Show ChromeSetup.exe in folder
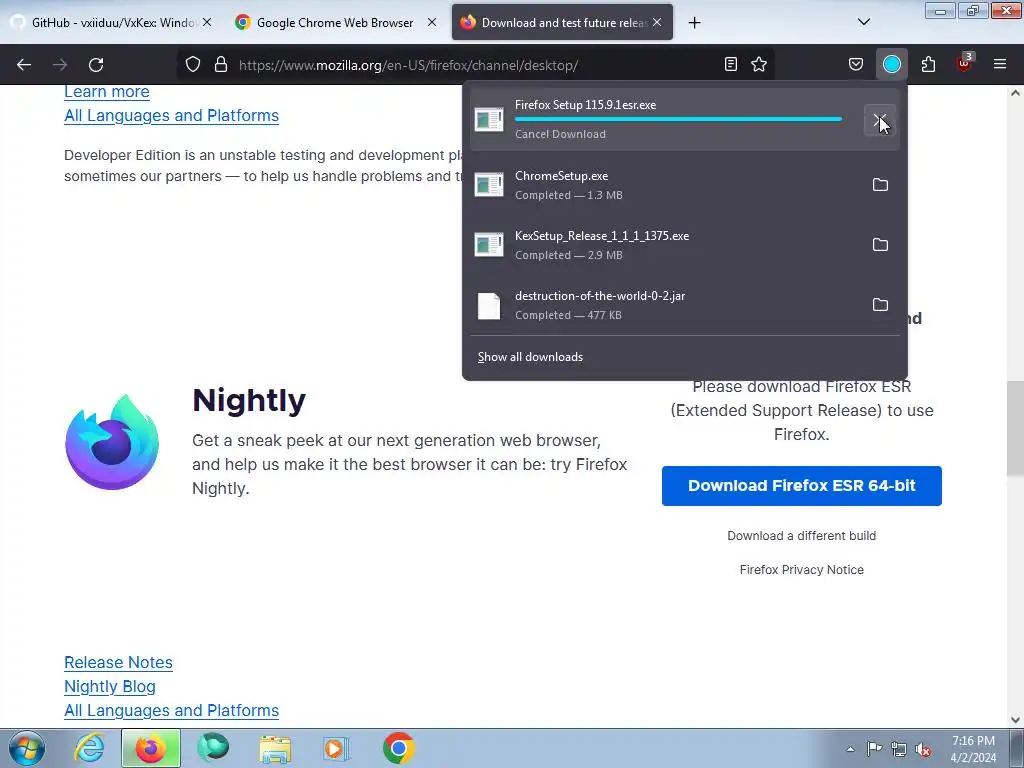1024x768 pixels. (880, 185)
